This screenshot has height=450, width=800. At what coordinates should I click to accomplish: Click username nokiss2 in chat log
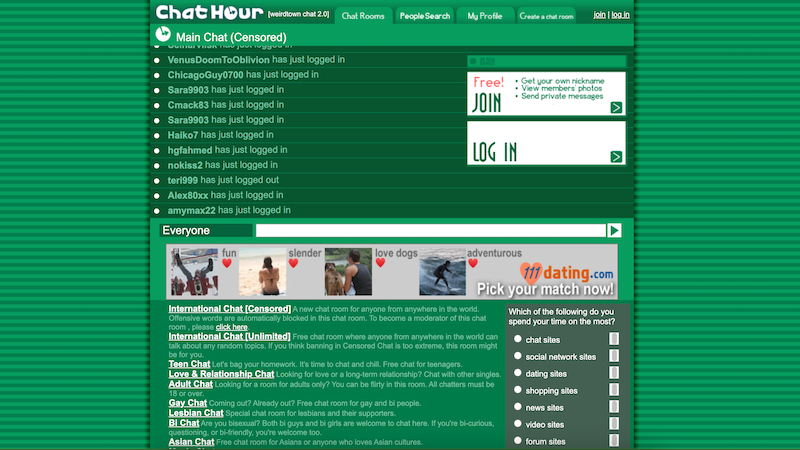(185, 165)
